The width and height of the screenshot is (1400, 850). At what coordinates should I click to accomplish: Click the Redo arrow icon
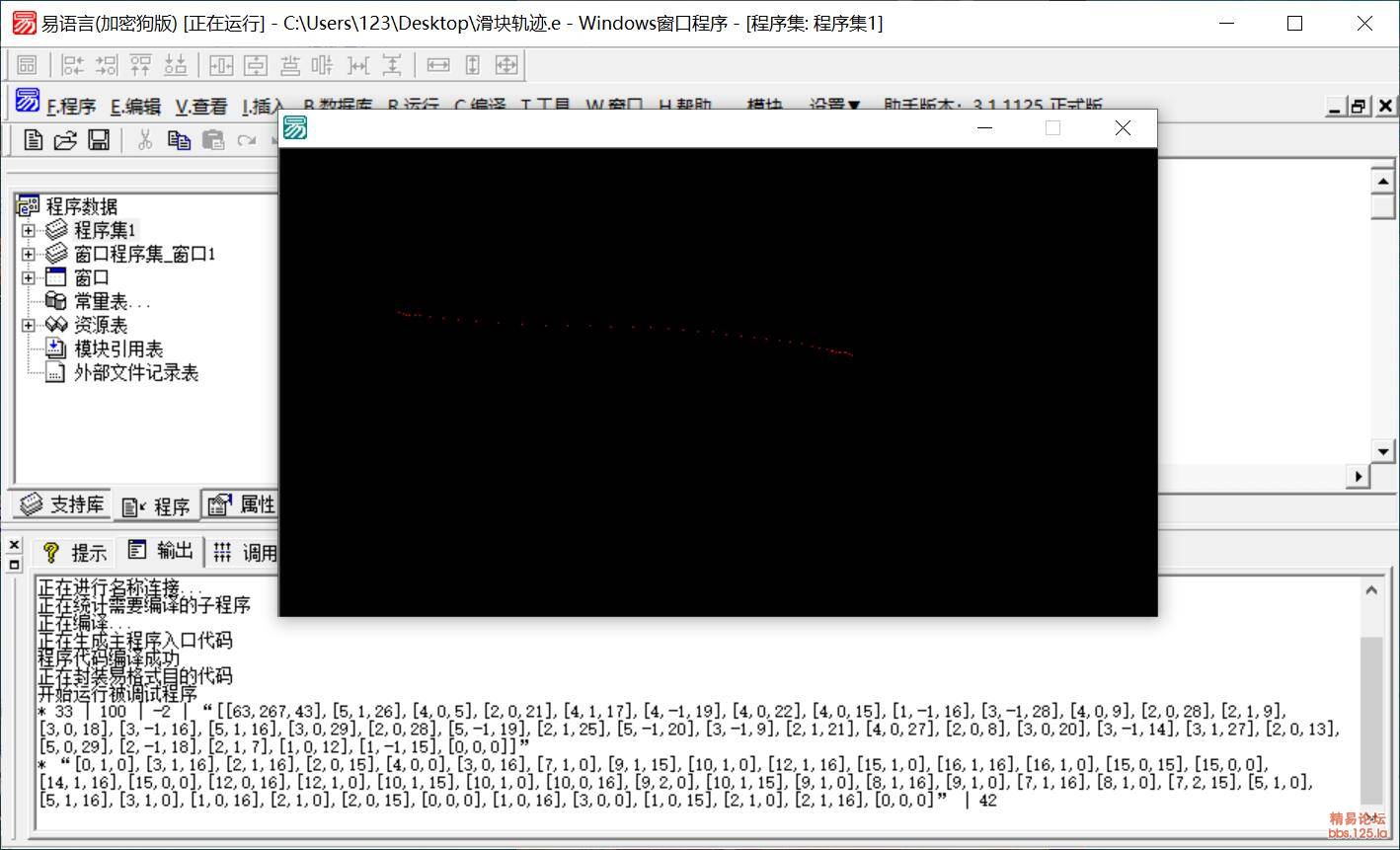click(x=247, y=140)
